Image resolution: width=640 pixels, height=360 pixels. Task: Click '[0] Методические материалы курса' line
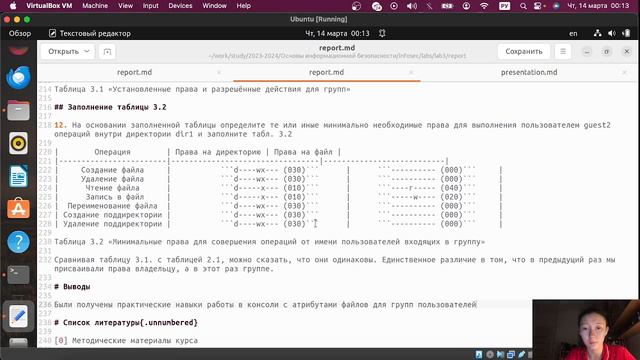point(126,340)
